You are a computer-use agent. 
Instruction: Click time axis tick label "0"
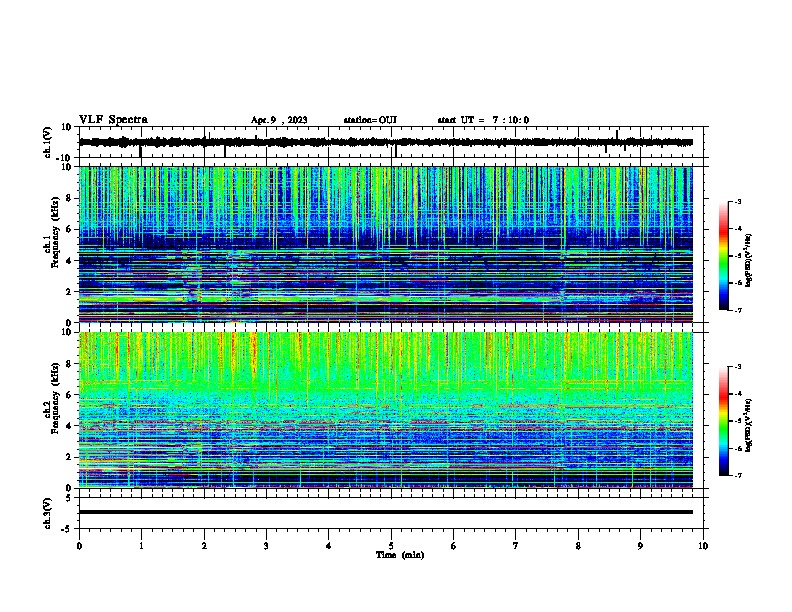coord(79,546)
